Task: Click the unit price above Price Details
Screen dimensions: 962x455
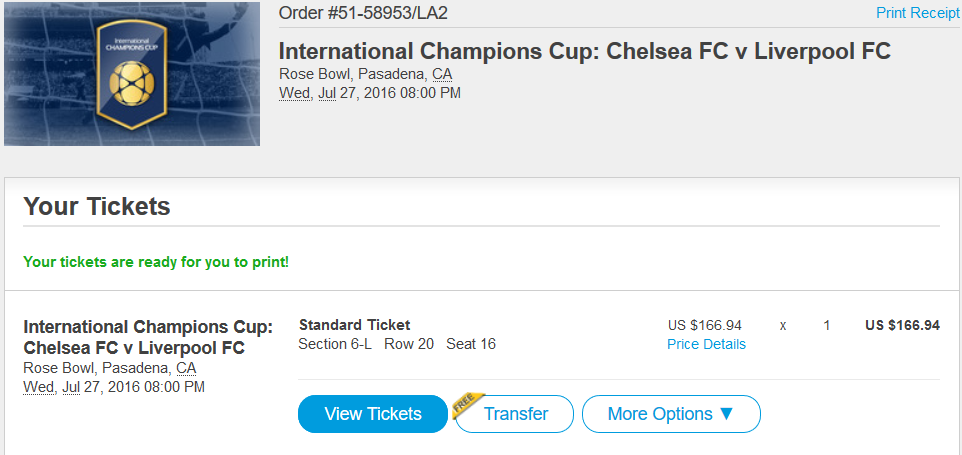Action: 705,325
